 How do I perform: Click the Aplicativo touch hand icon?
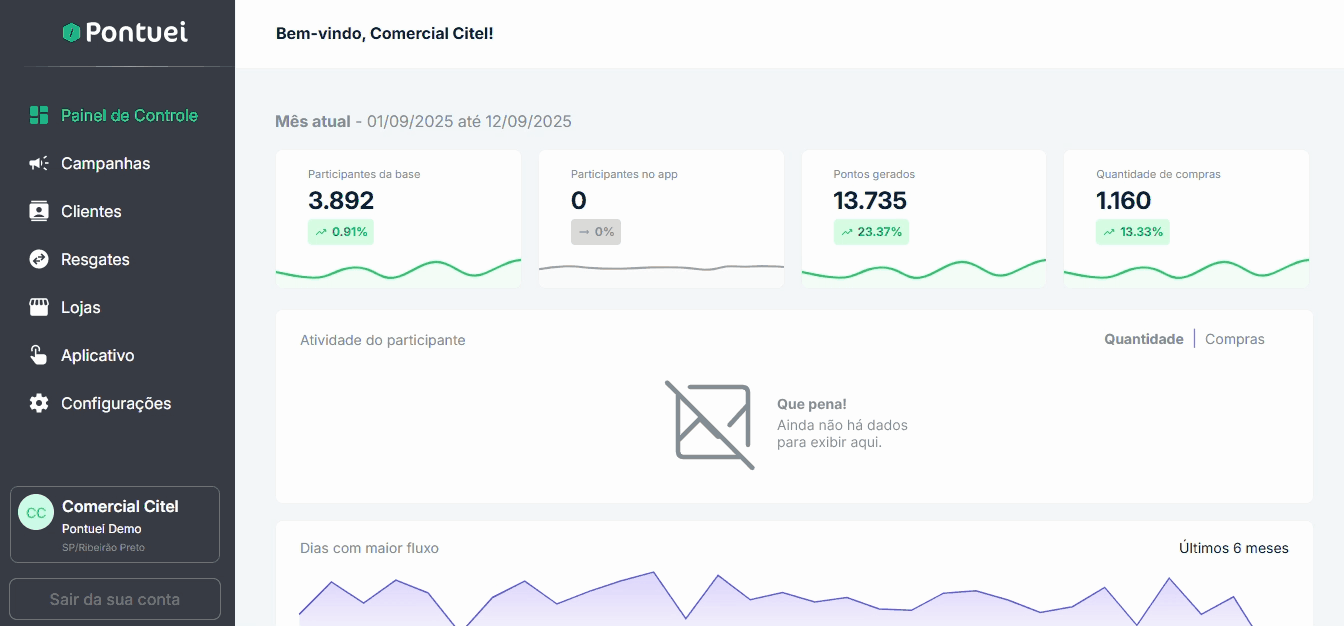pos(39,355)
